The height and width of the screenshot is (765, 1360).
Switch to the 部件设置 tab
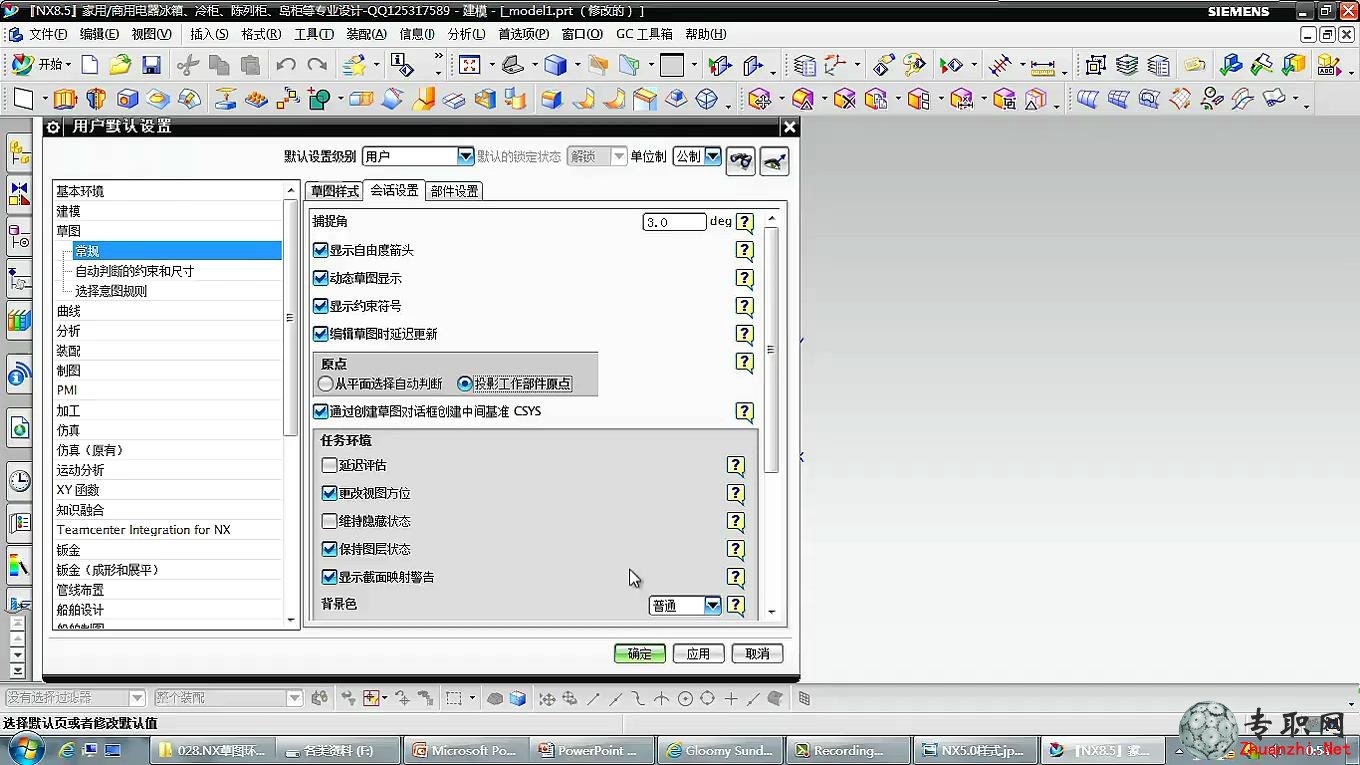[454, 191]
